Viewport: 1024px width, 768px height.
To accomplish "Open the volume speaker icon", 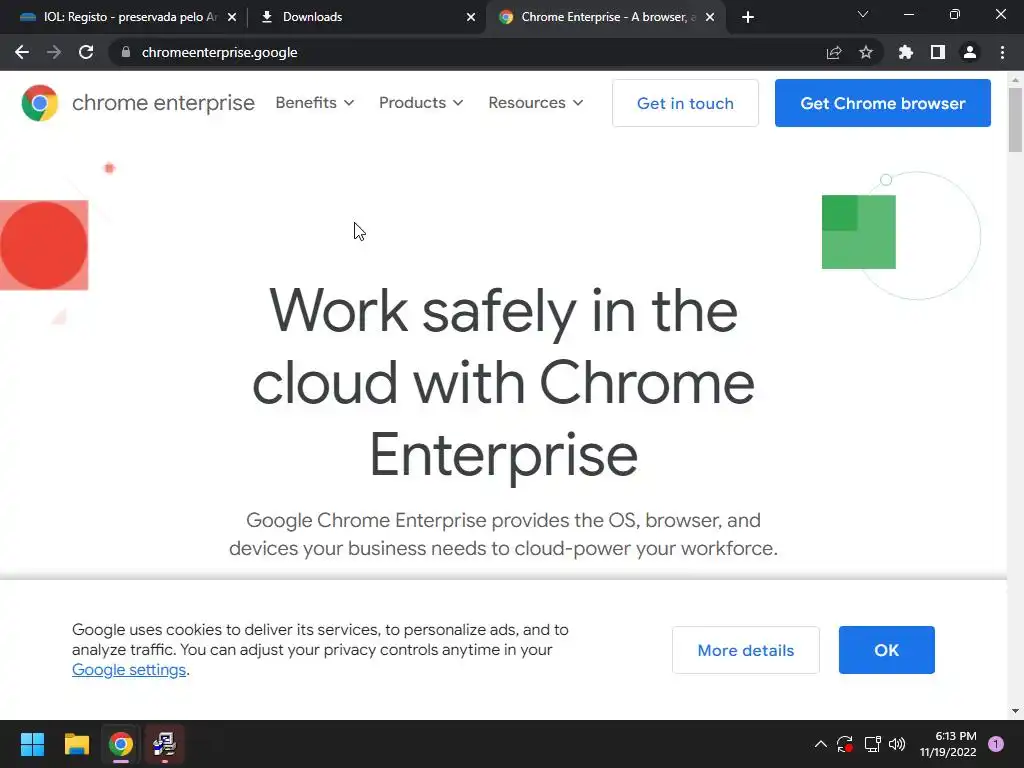I will pos(897,744).
